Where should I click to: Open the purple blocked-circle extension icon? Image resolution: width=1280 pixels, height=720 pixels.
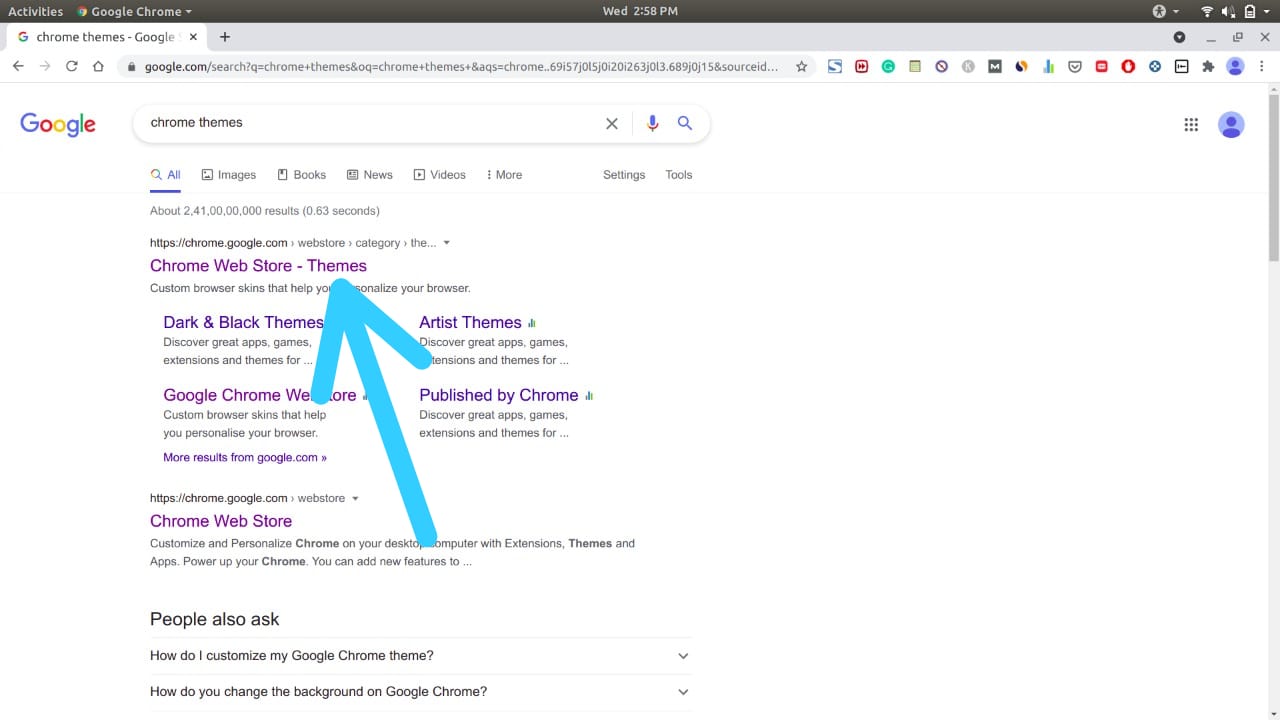(x=941, y=67)
